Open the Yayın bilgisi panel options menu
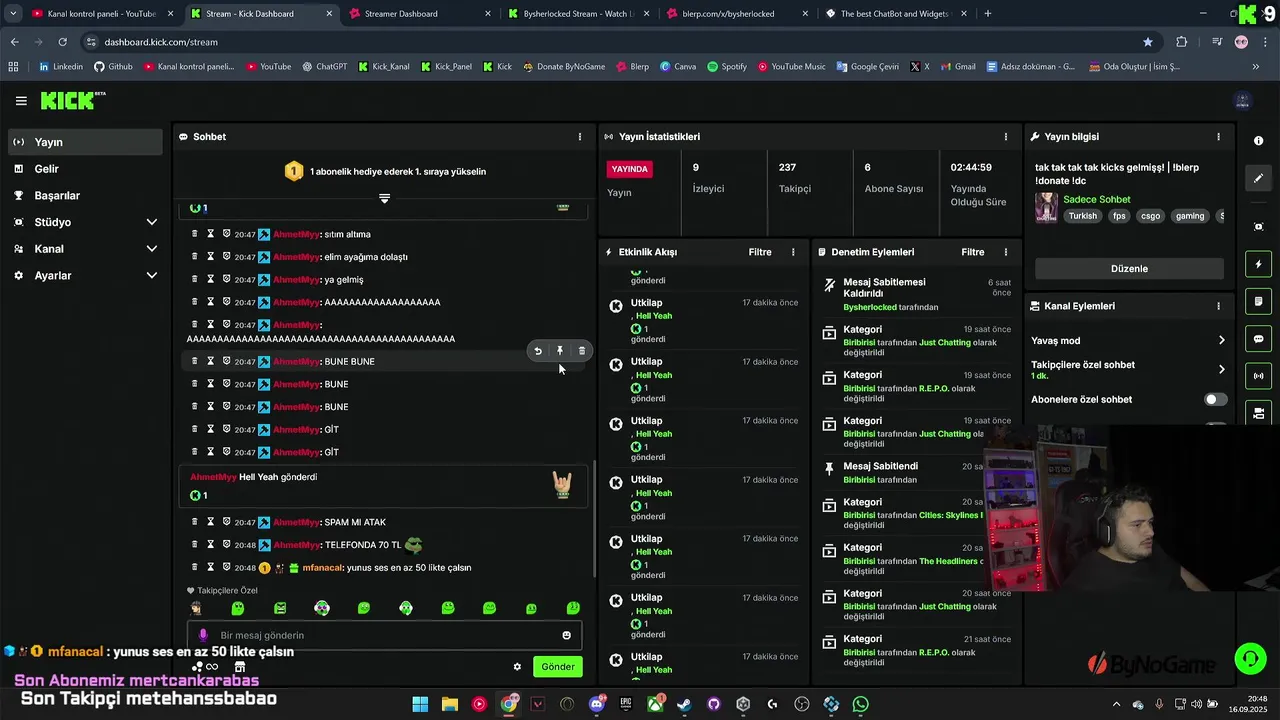This screenshot has height=720, width=1280. 1218,137
